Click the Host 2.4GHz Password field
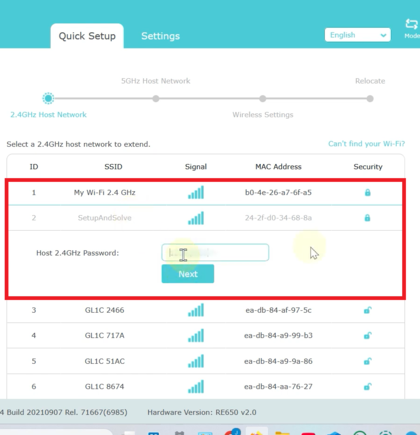Viewport: 420px width, 435px height. [215, 253]
